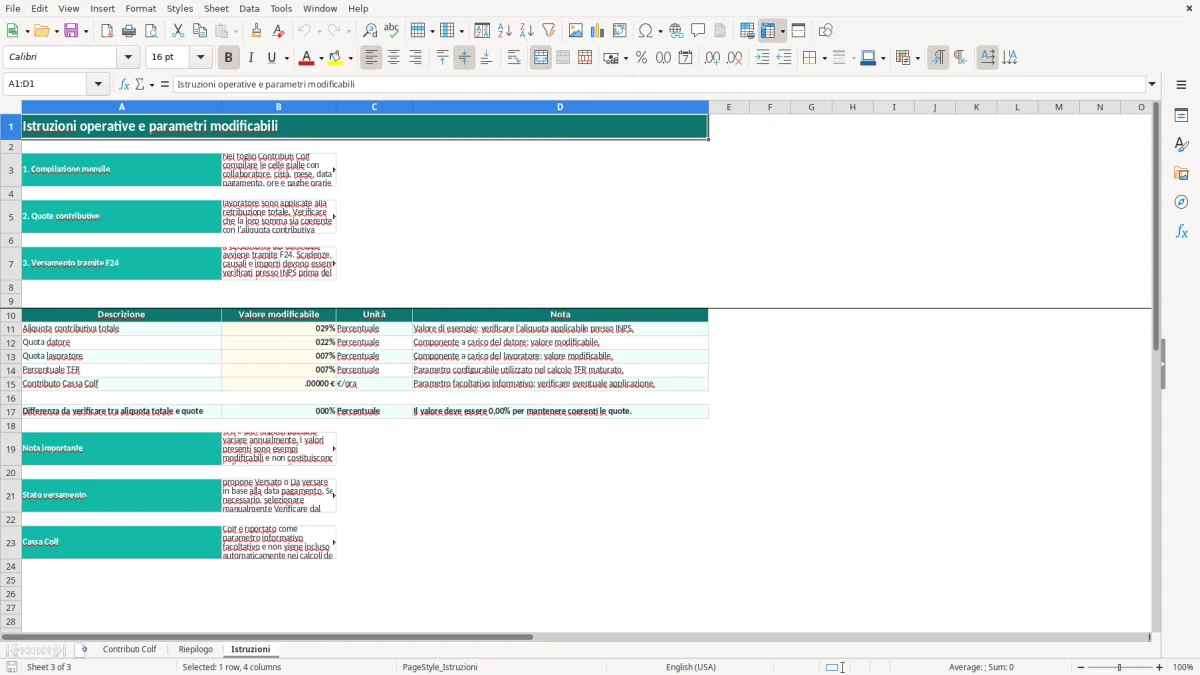Image resolution: width=1200 pixels, height=675 pixels.
Task: Click Export as PDF icon
Action: [107, 31]
